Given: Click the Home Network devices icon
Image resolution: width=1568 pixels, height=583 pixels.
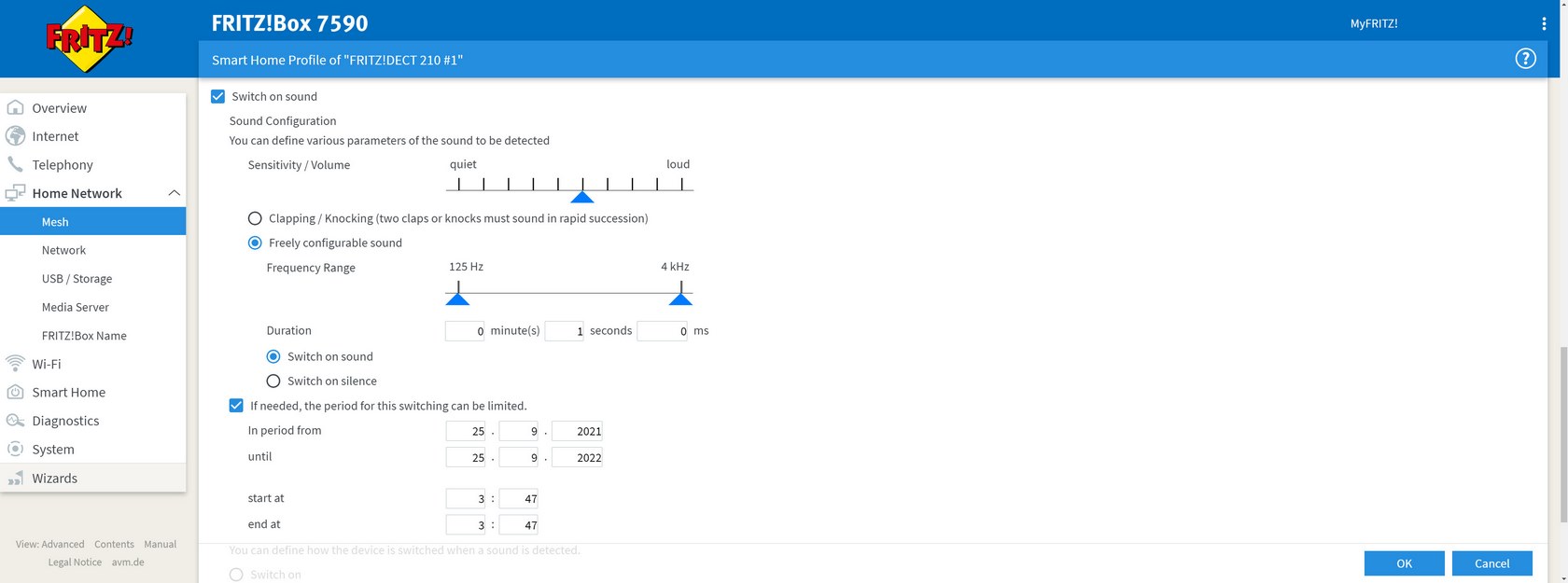Looking at the screenshot, I should click(15, 193).
